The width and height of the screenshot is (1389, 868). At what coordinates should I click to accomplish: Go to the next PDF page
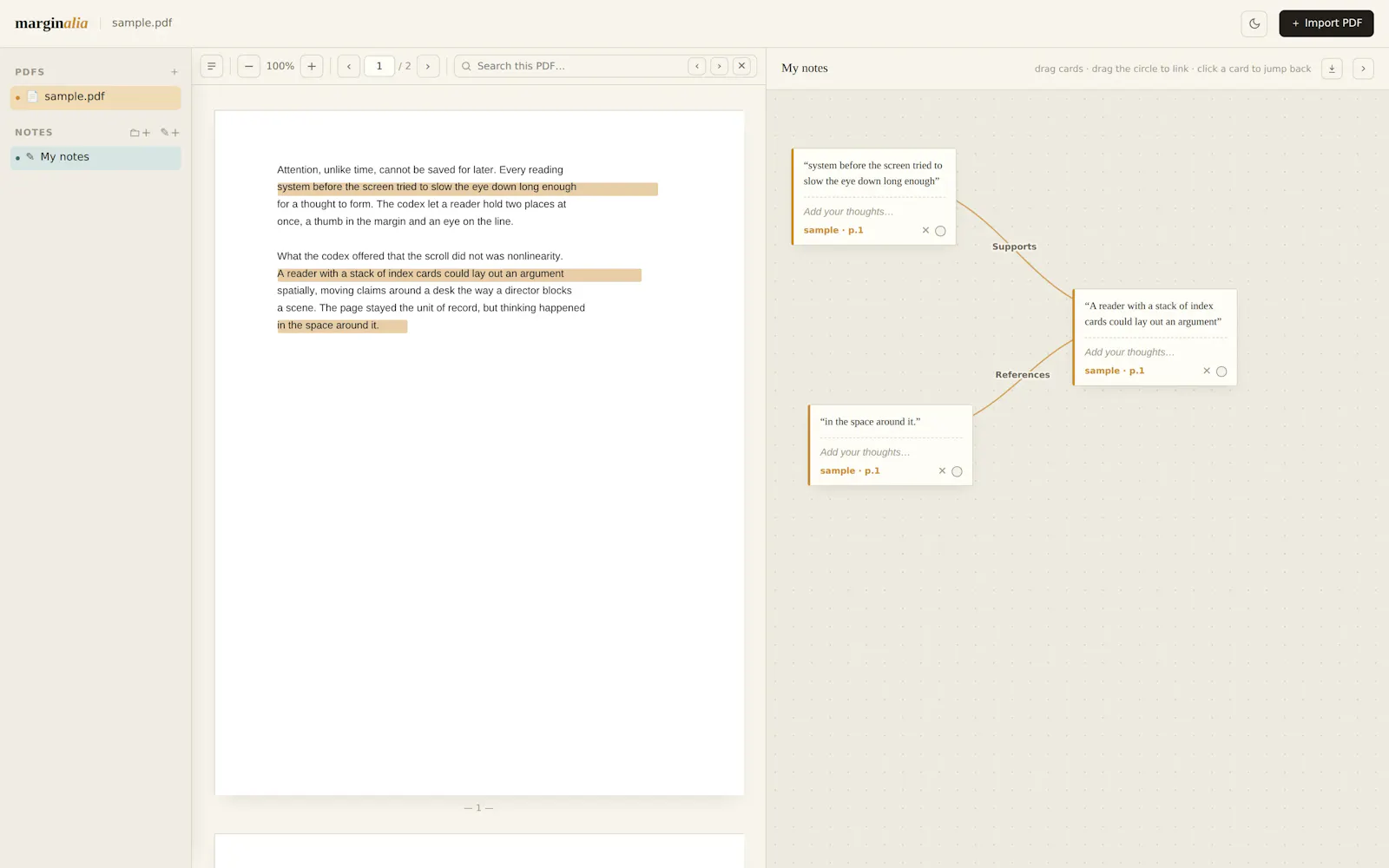[x=428, y=66]
